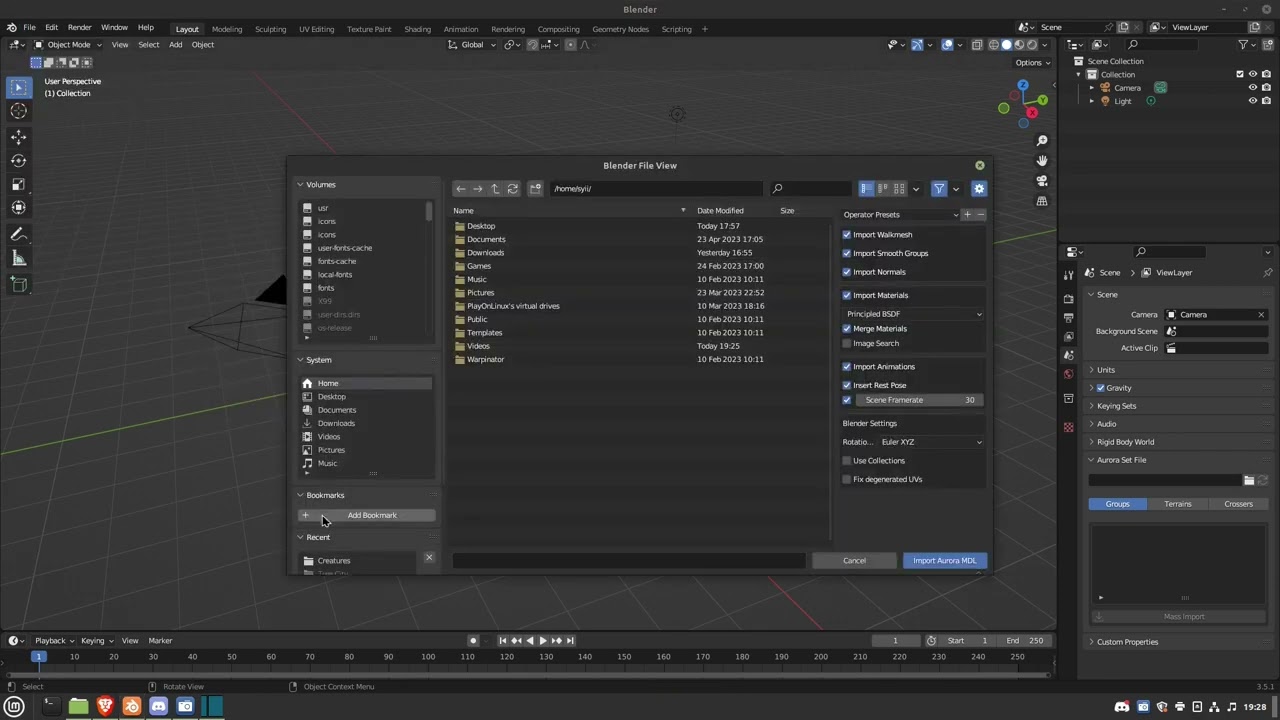Enable Image Search checkbox

click(x=847, y=344)
